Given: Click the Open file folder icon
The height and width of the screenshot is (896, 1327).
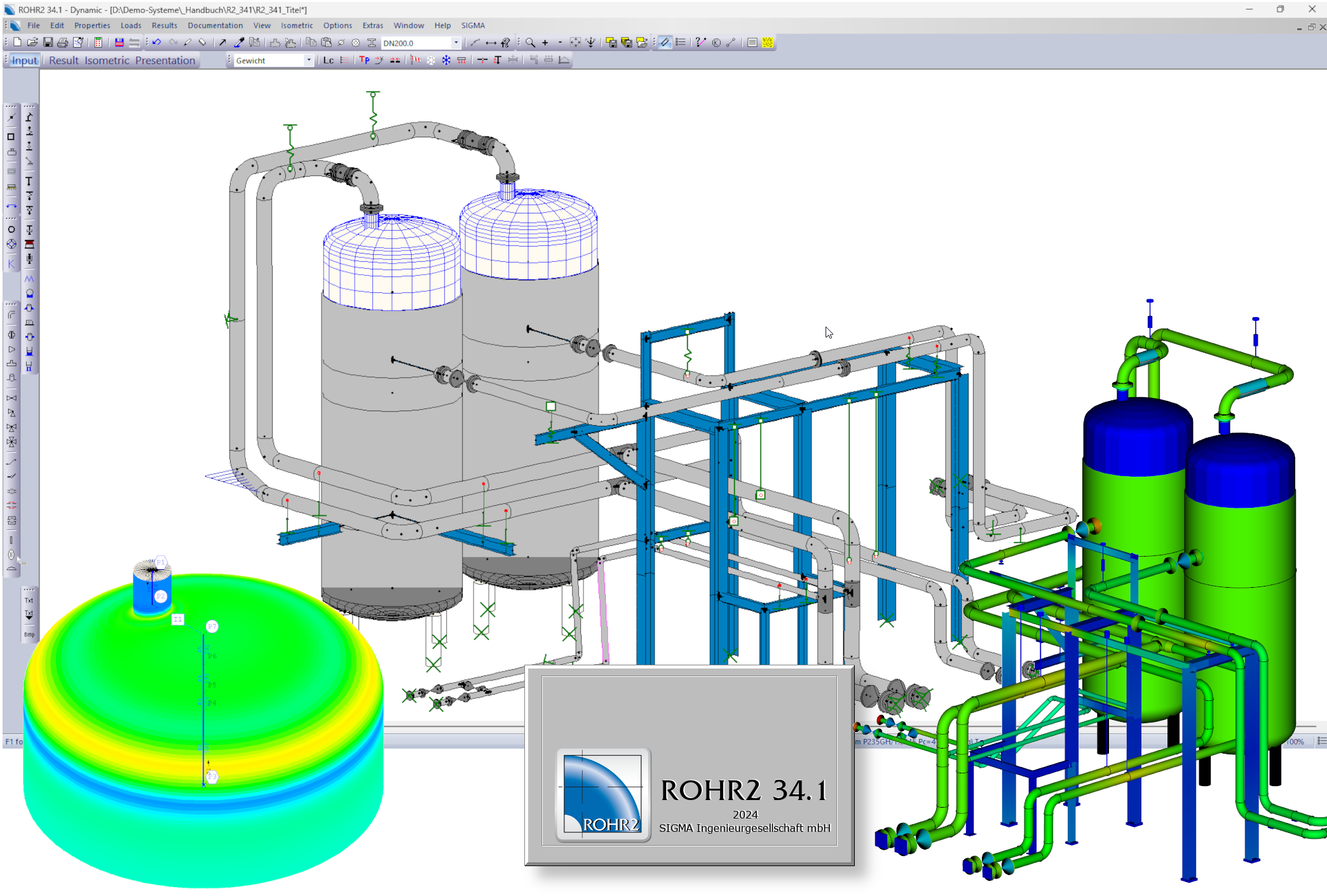Looking at the screenshot, I should point(32,43).
